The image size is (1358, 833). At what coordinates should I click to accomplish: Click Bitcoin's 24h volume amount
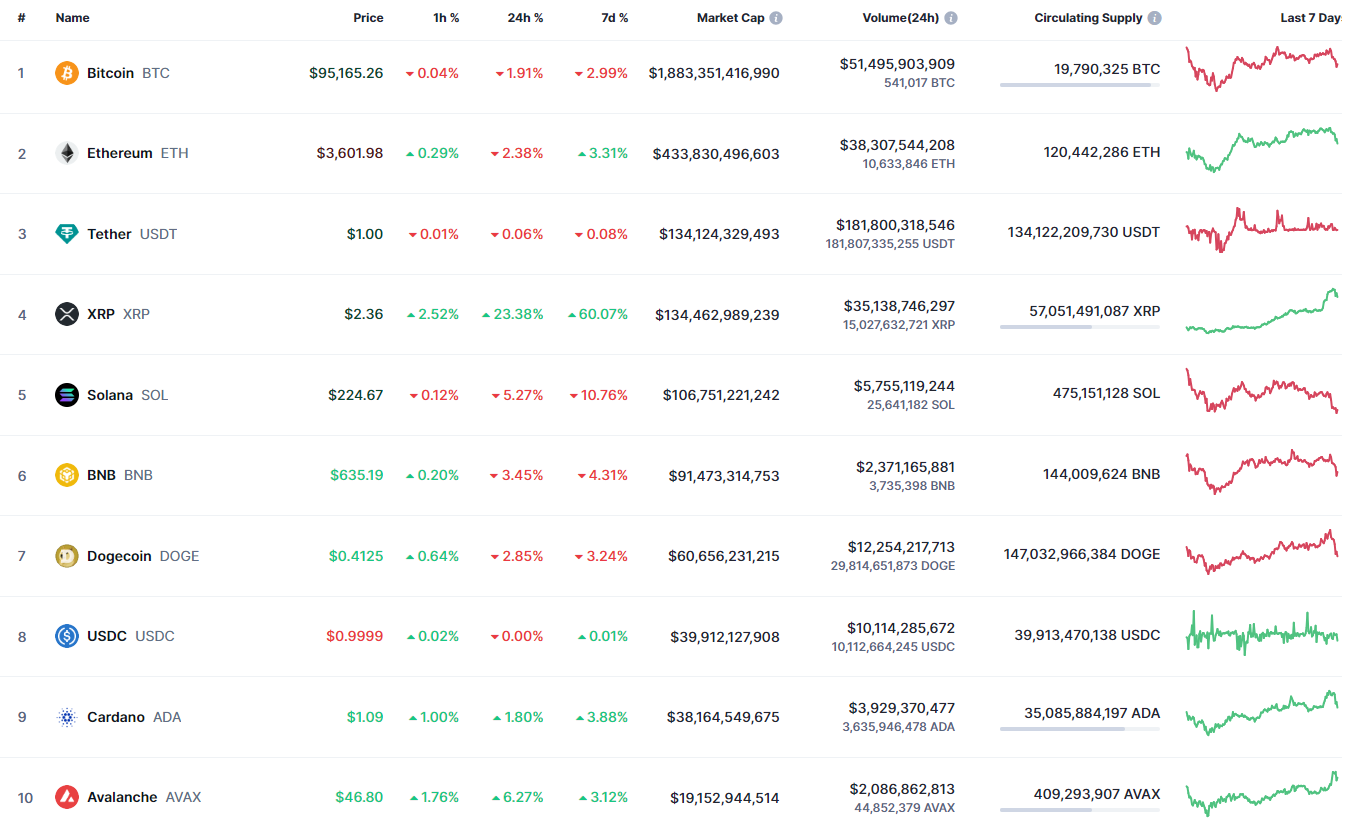[897, 64]
